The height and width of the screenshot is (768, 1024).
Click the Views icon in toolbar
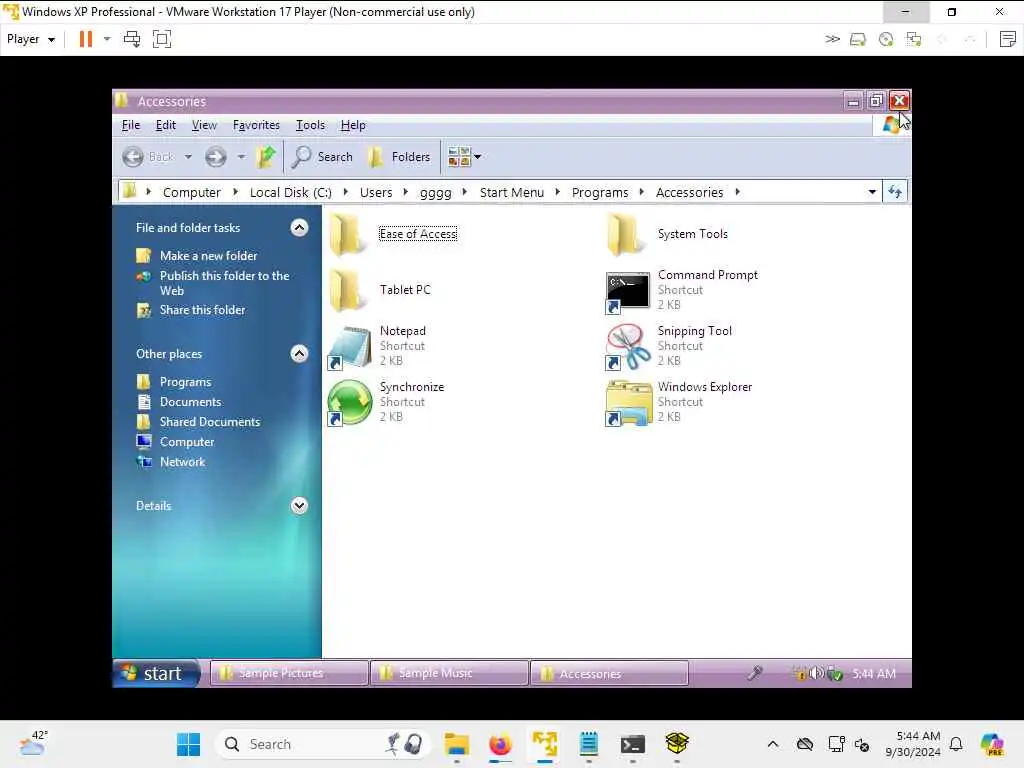click(459, 157)
